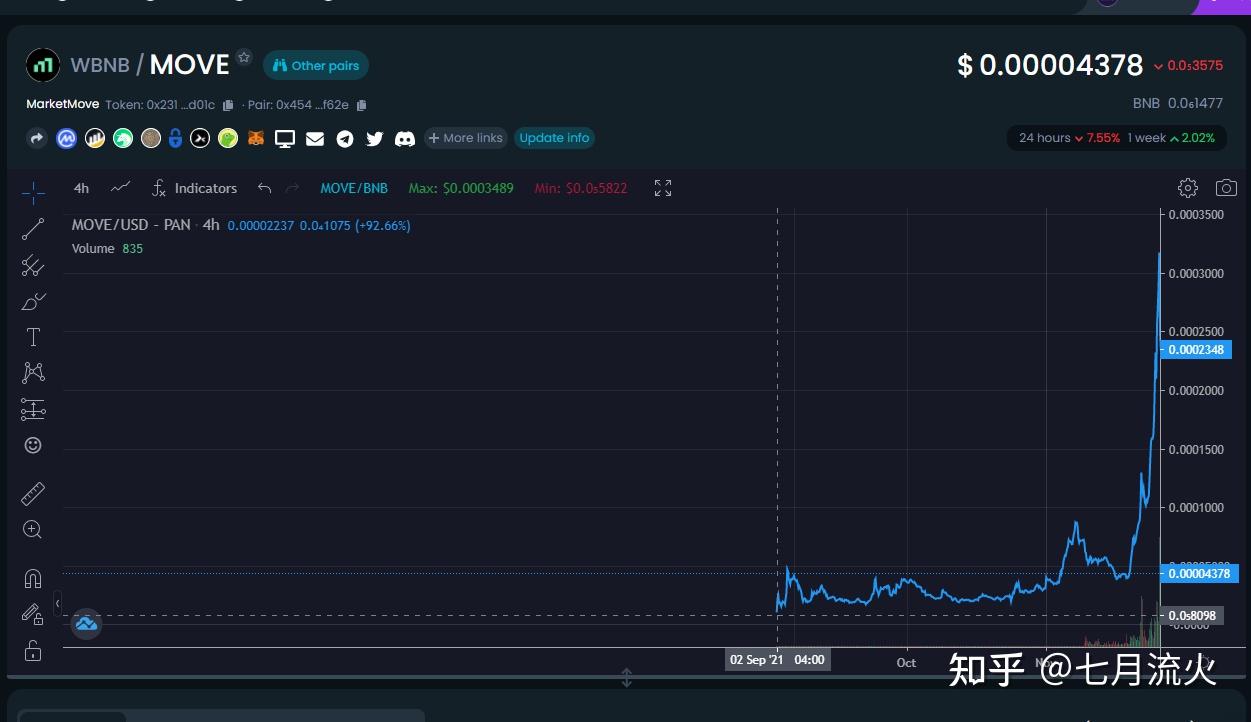1251x722 pixels.
Task: Take a chart snapshot with the camera
Action: tap(1226, 188)
